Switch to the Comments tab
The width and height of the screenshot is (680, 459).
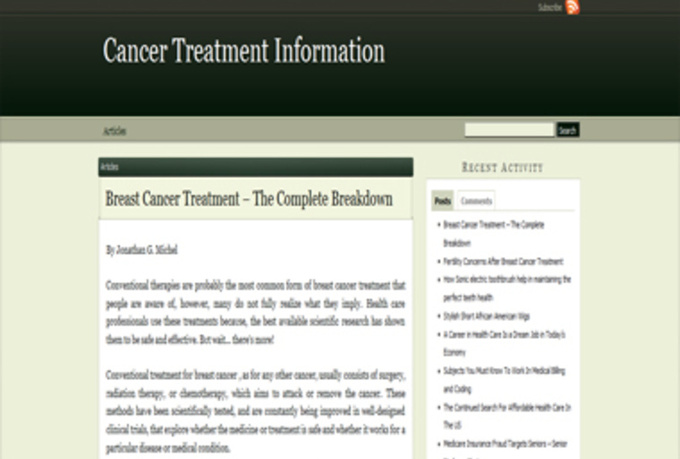tap(476, 201)
